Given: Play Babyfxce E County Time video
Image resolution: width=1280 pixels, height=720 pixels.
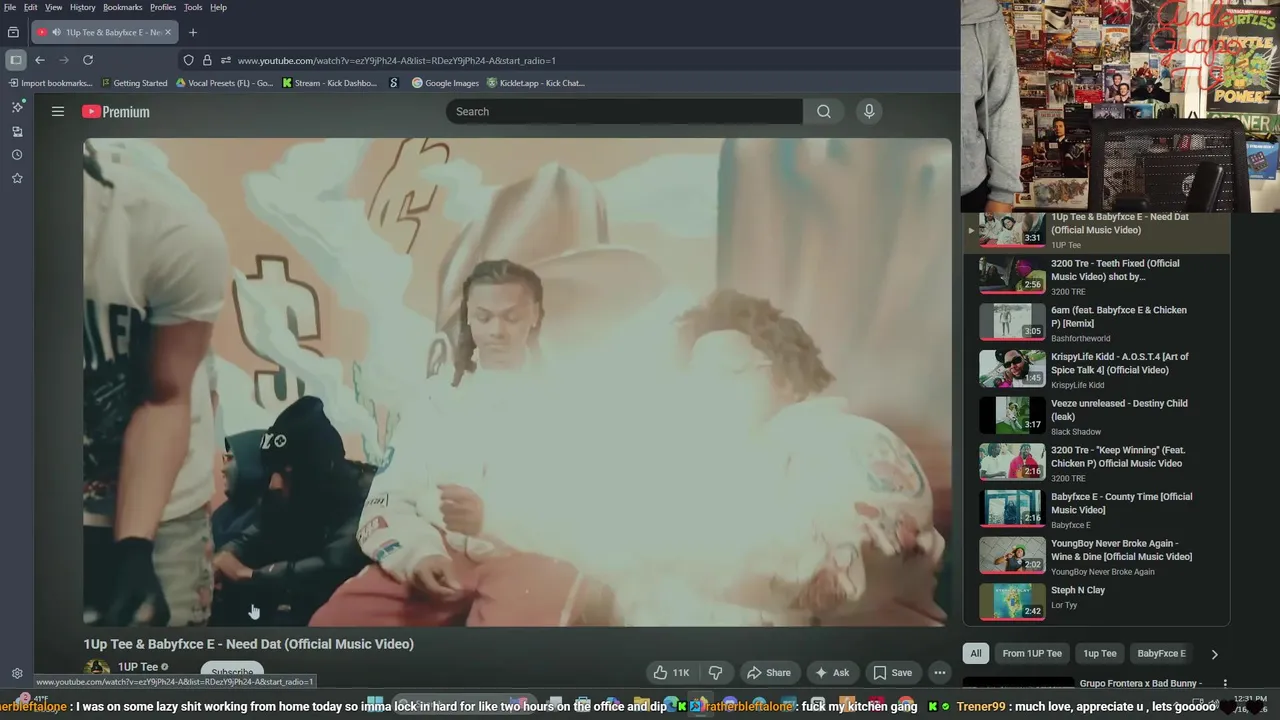Looking at the screenshot, I should point(1096,510).
